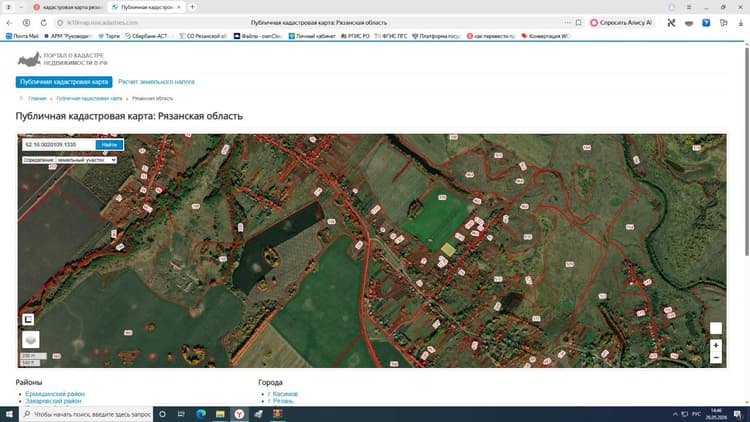Open Расчет земельного налога menu item
This screenshot has width=750, height=422.
click(x=156, y=82)
